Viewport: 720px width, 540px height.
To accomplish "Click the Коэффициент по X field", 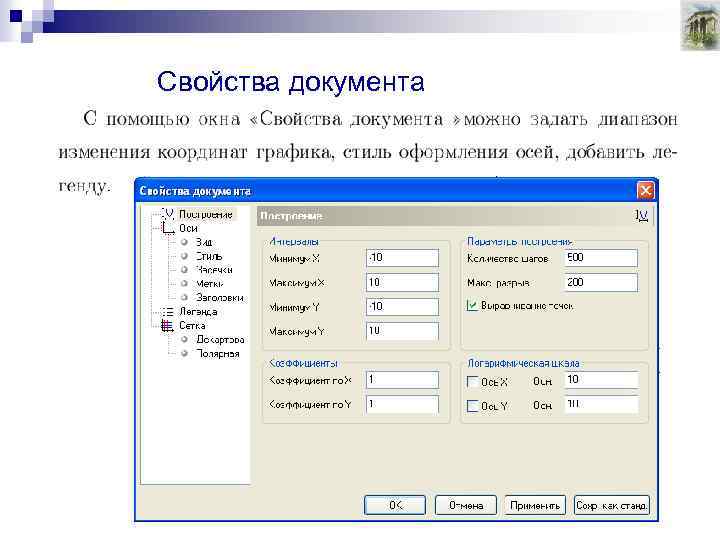I will pyautogui.click(x=402, y=380).
